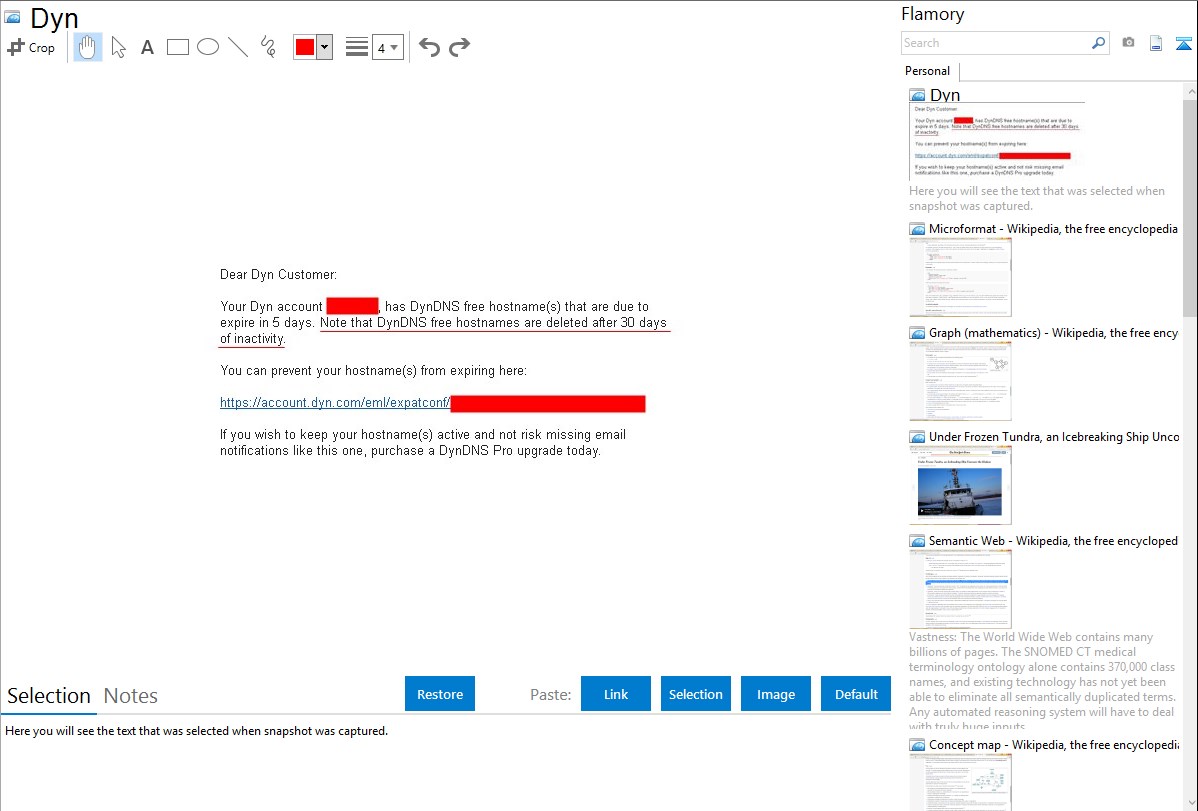Image resolution: width=1198 pixels, height=811 pixels.
Task: Open the Under Frozen Tundra ship thumbnail
Action: click(x=960, y=485)
